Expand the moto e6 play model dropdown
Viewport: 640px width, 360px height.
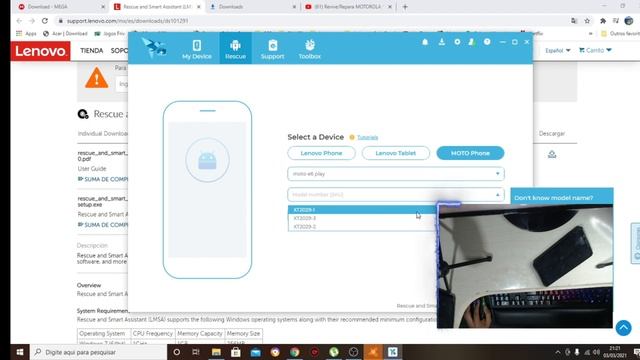click(x=396, y=173)
